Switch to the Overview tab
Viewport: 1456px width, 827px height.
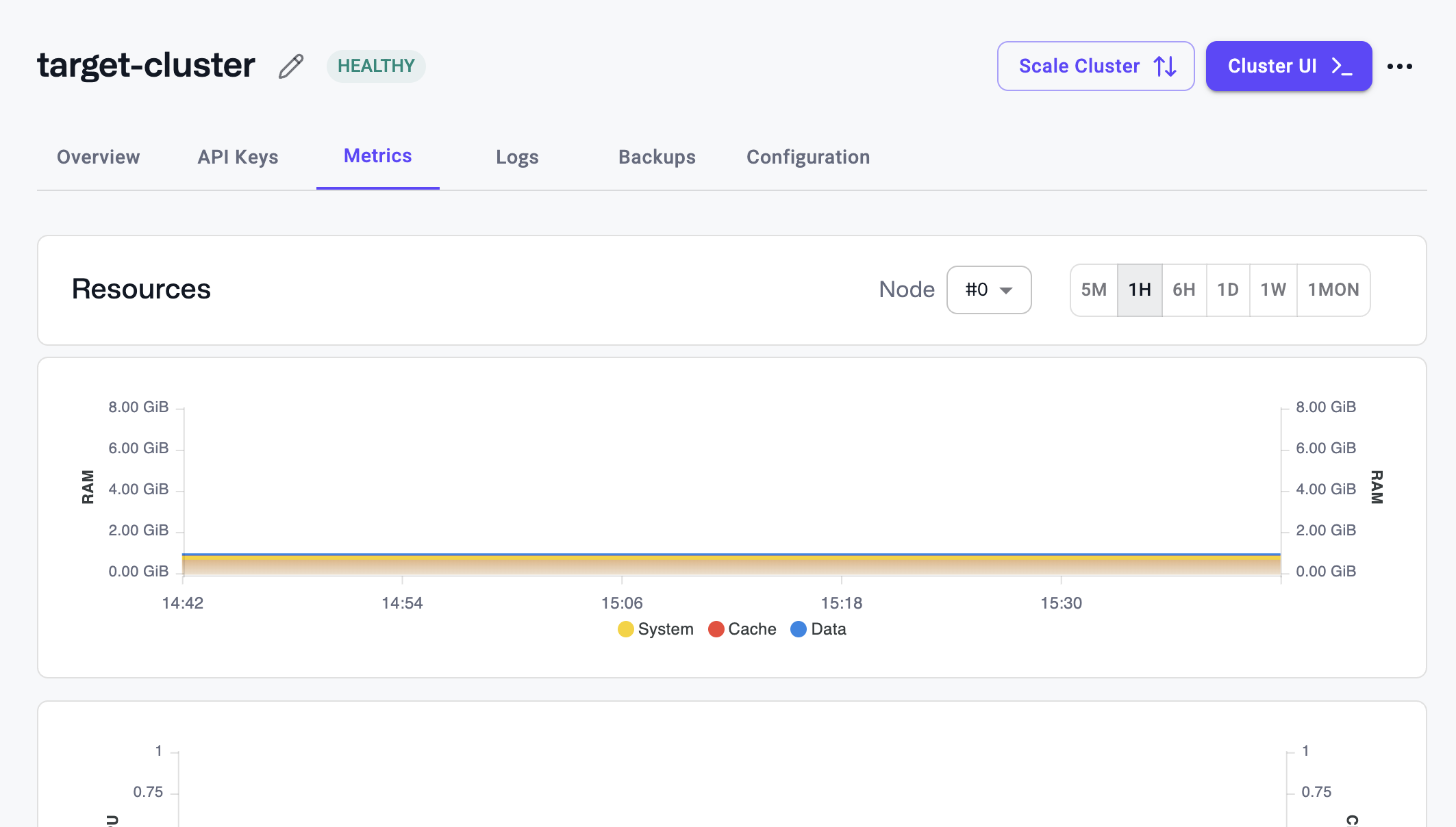pos(97,157)
